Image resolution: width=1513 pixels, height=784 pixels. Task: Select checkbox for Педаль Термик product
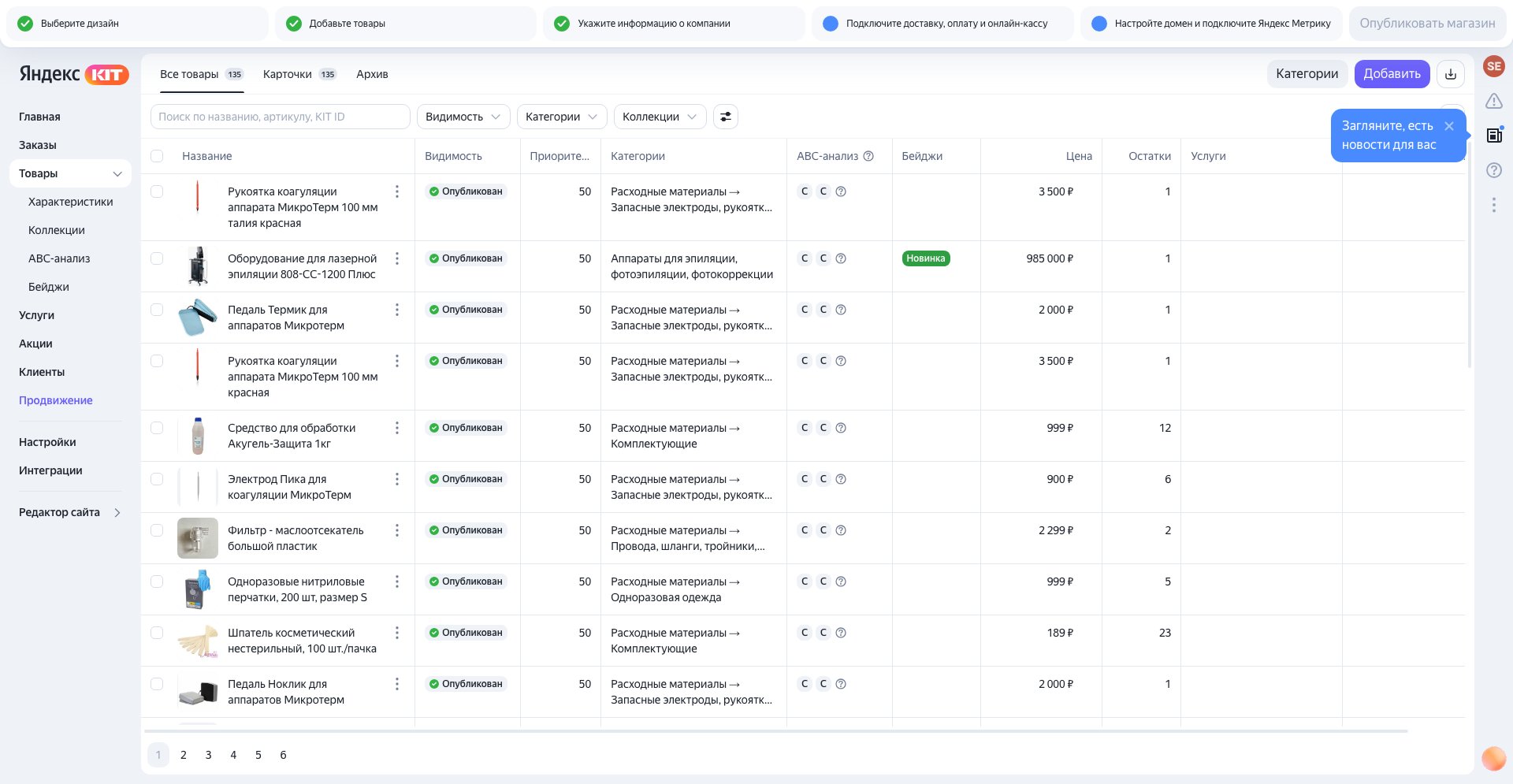(157, 310)
